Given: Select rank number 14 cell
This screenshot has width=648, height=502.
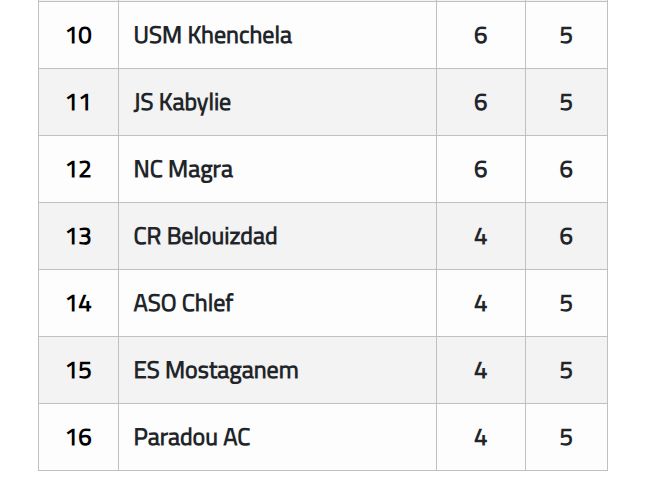Looking at the screenshot, I should click(79, 303).
